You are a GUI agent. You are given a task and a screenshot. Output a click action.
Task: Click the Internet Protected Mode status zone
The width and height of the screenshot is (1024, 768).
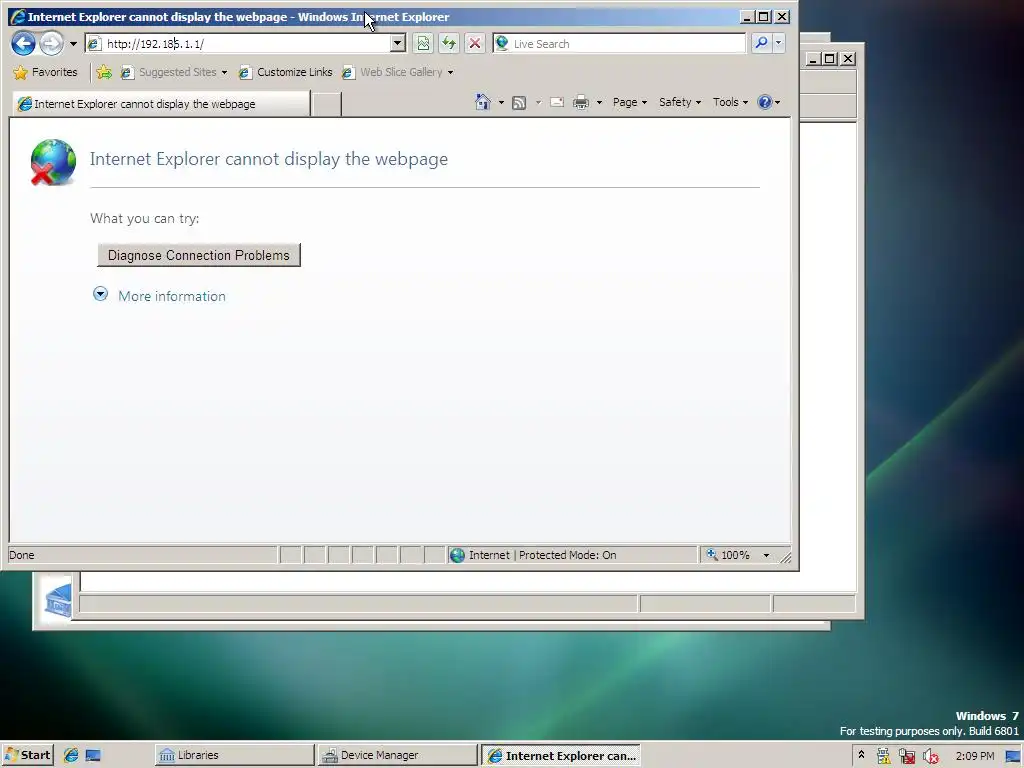point(572,555)
